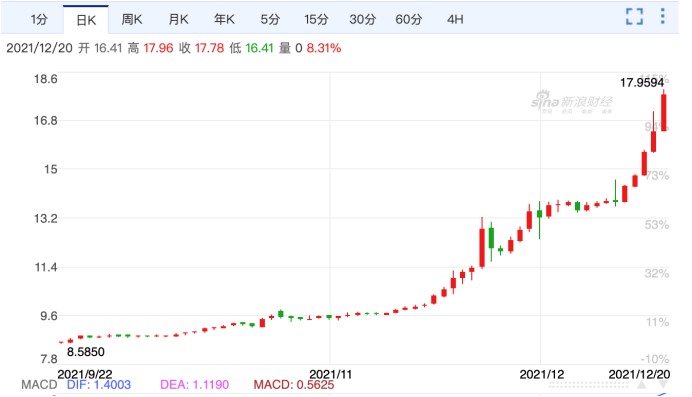Open the 4H interval tab
The image size is (692, 397).
455,19
